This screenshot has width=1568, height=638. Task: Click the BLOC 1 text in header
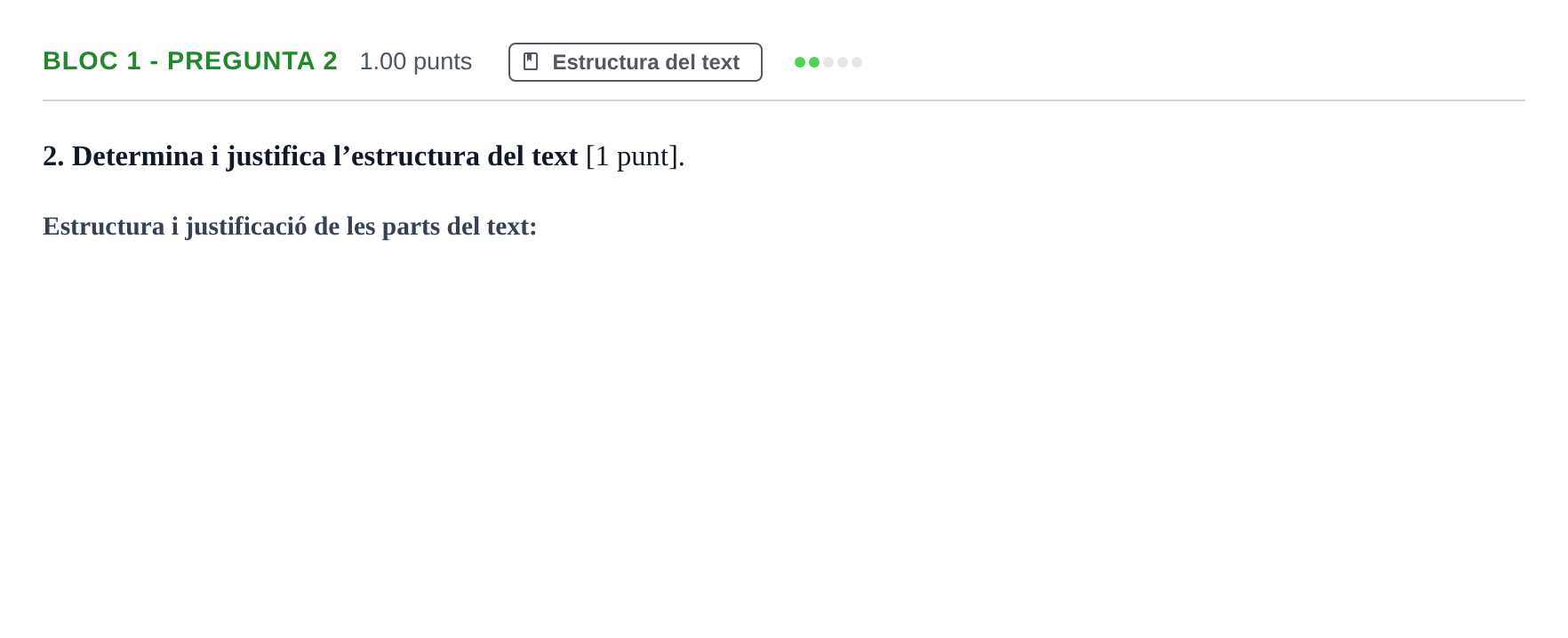click(92, 60)
